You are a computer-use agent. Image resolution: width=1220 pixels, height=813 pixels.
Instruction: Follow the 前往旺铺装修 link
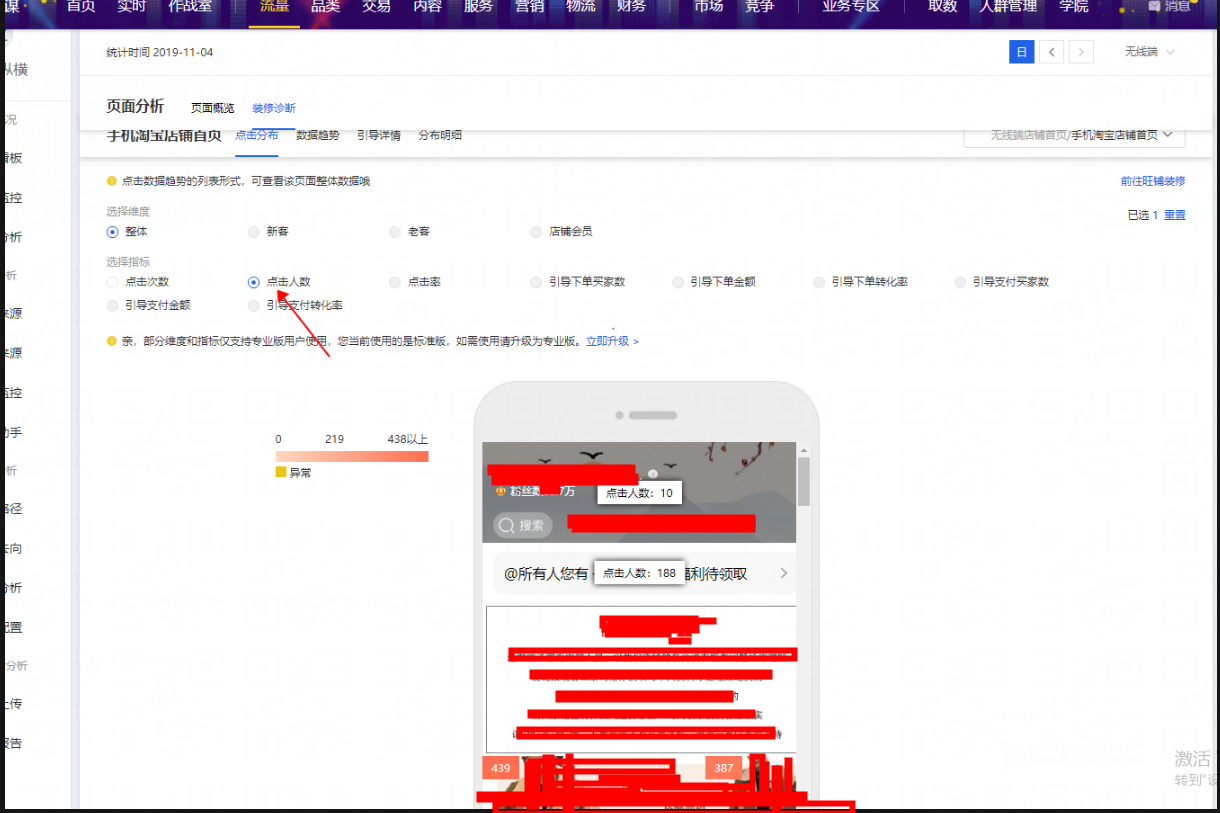pyautogui.click(x=1153, y=181)
